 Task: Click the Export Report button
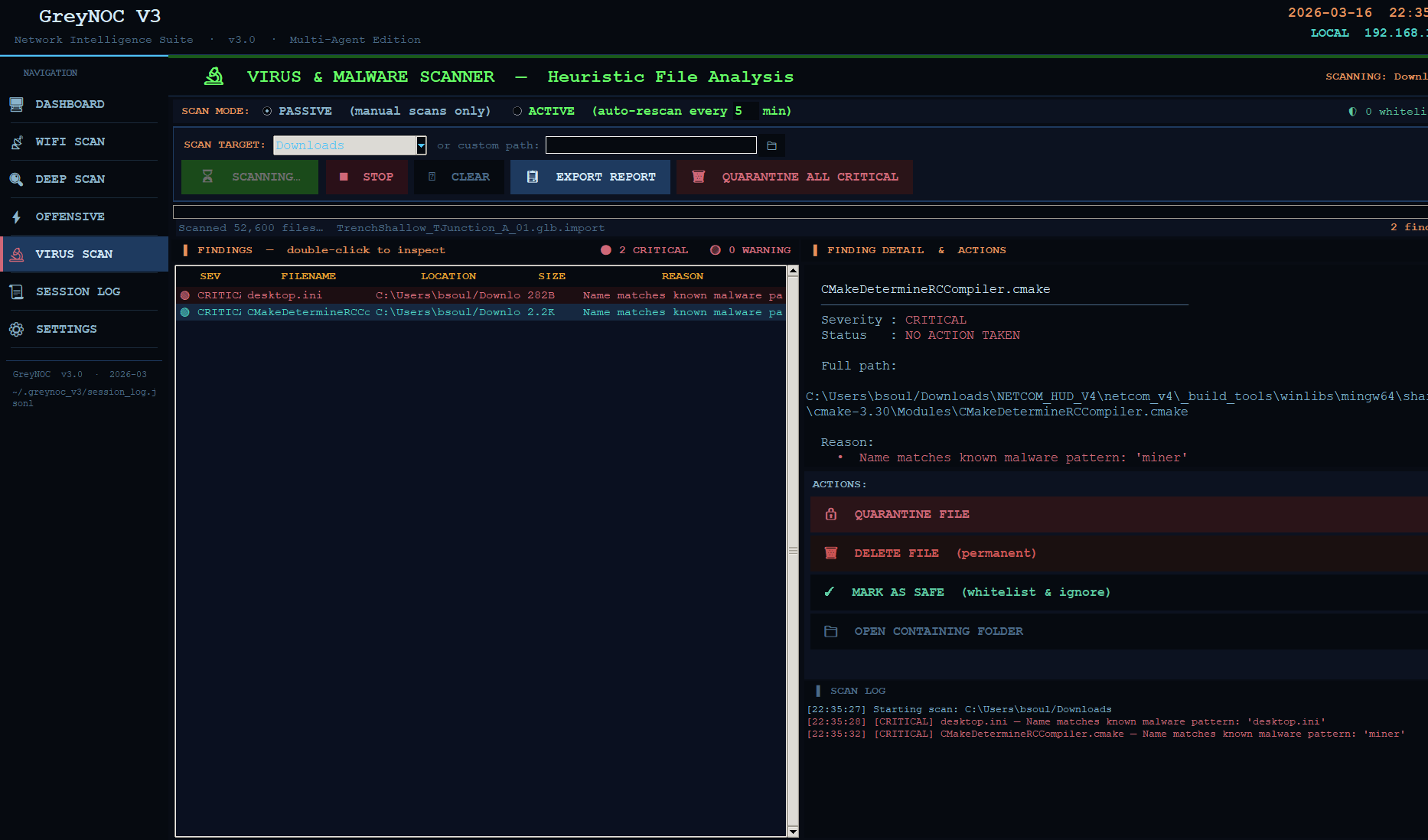tap(590, 177)
